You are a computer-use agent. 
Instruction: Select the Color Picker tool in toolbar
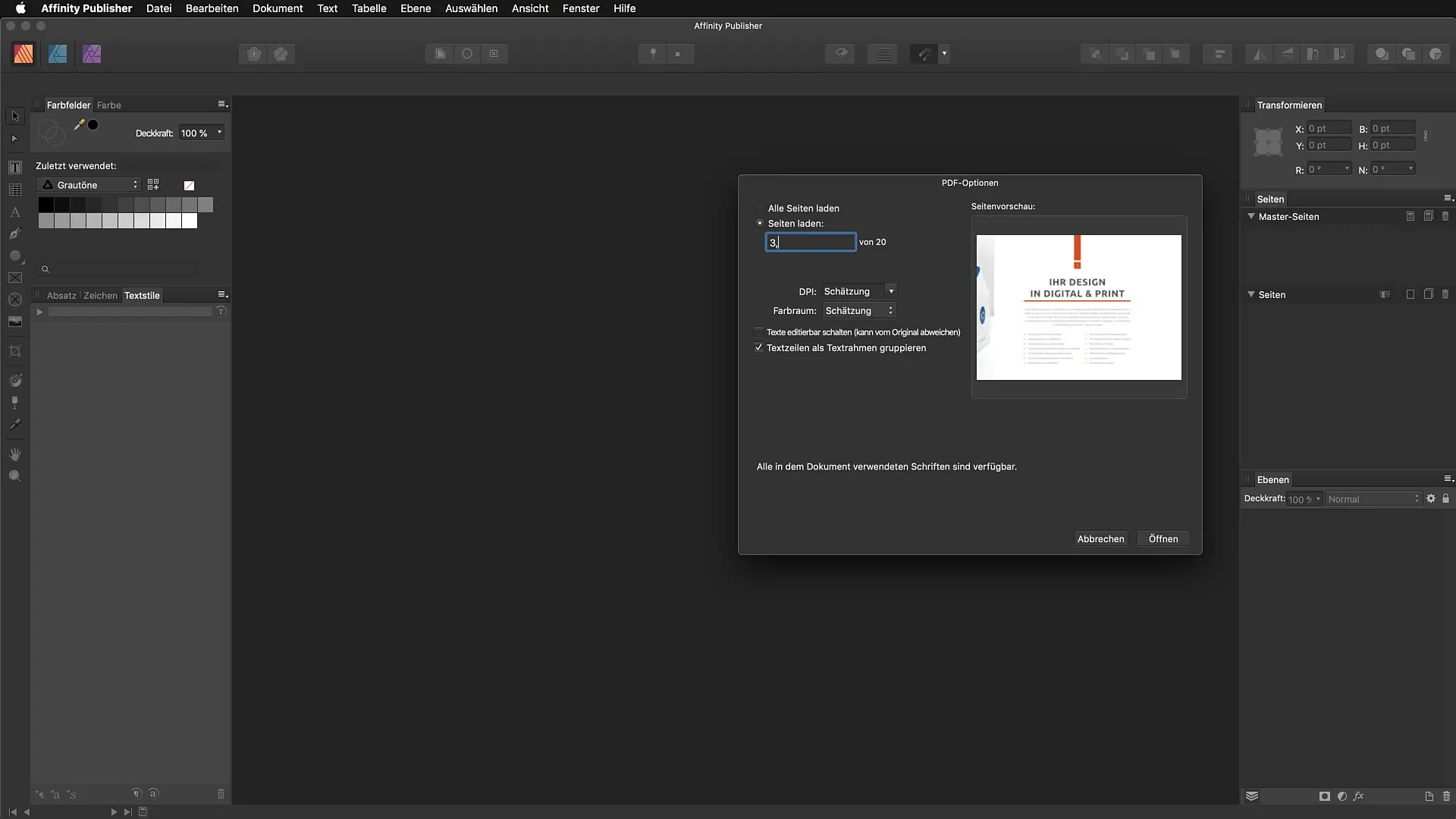tap(15, 425)
